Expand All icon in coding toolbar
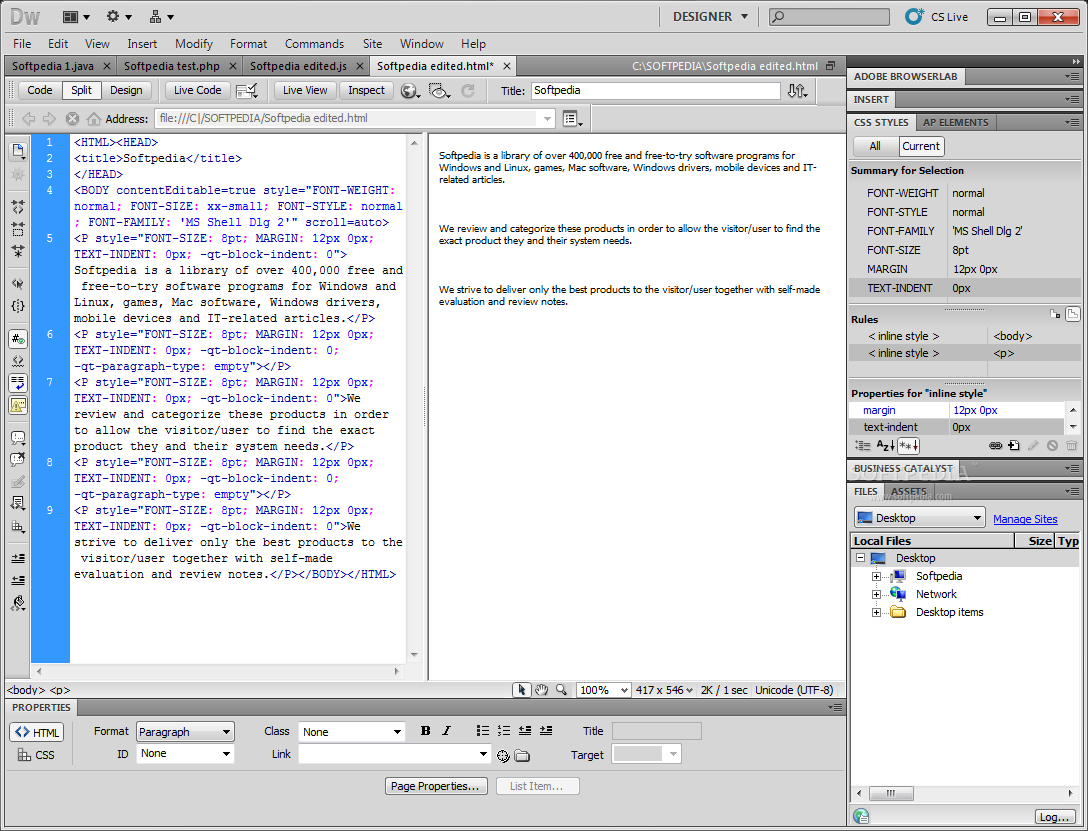 click(18, 251)
